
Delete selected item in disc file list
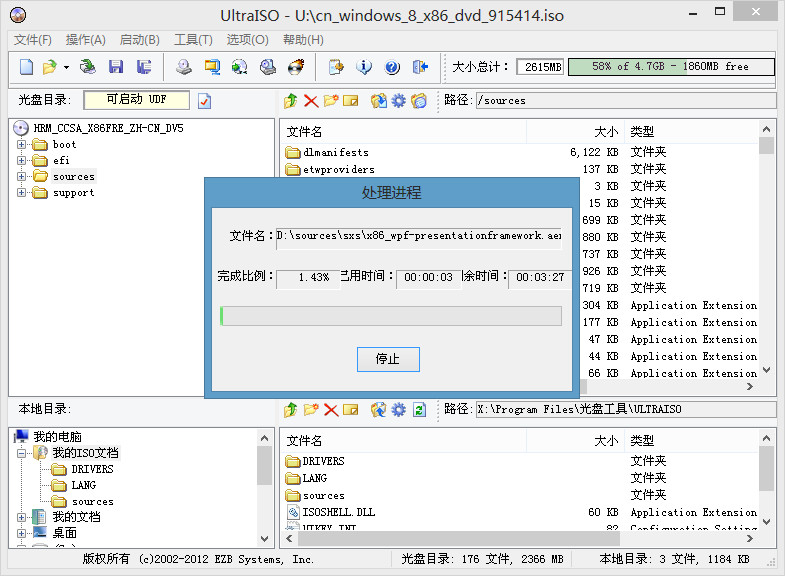tap(311, 101)
